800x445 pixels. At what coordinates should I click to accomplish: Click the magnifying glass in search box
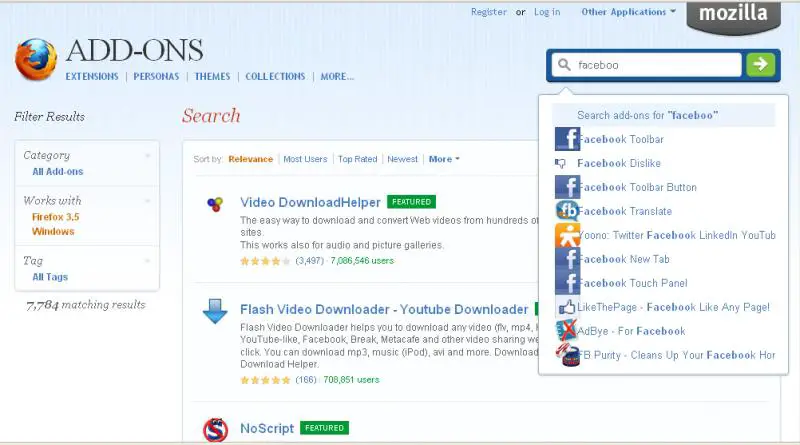[x=564, y=65]
